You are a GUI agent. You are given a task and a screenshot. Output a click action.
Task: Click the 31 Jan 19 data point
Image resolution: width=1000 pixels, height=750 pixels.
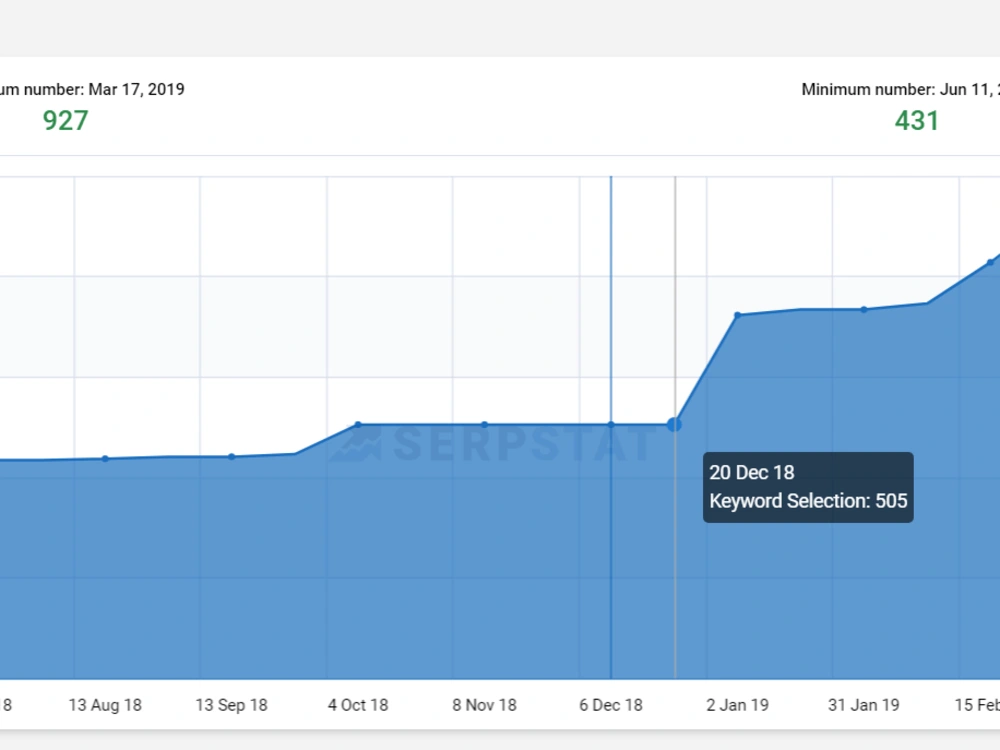point(864,310)
